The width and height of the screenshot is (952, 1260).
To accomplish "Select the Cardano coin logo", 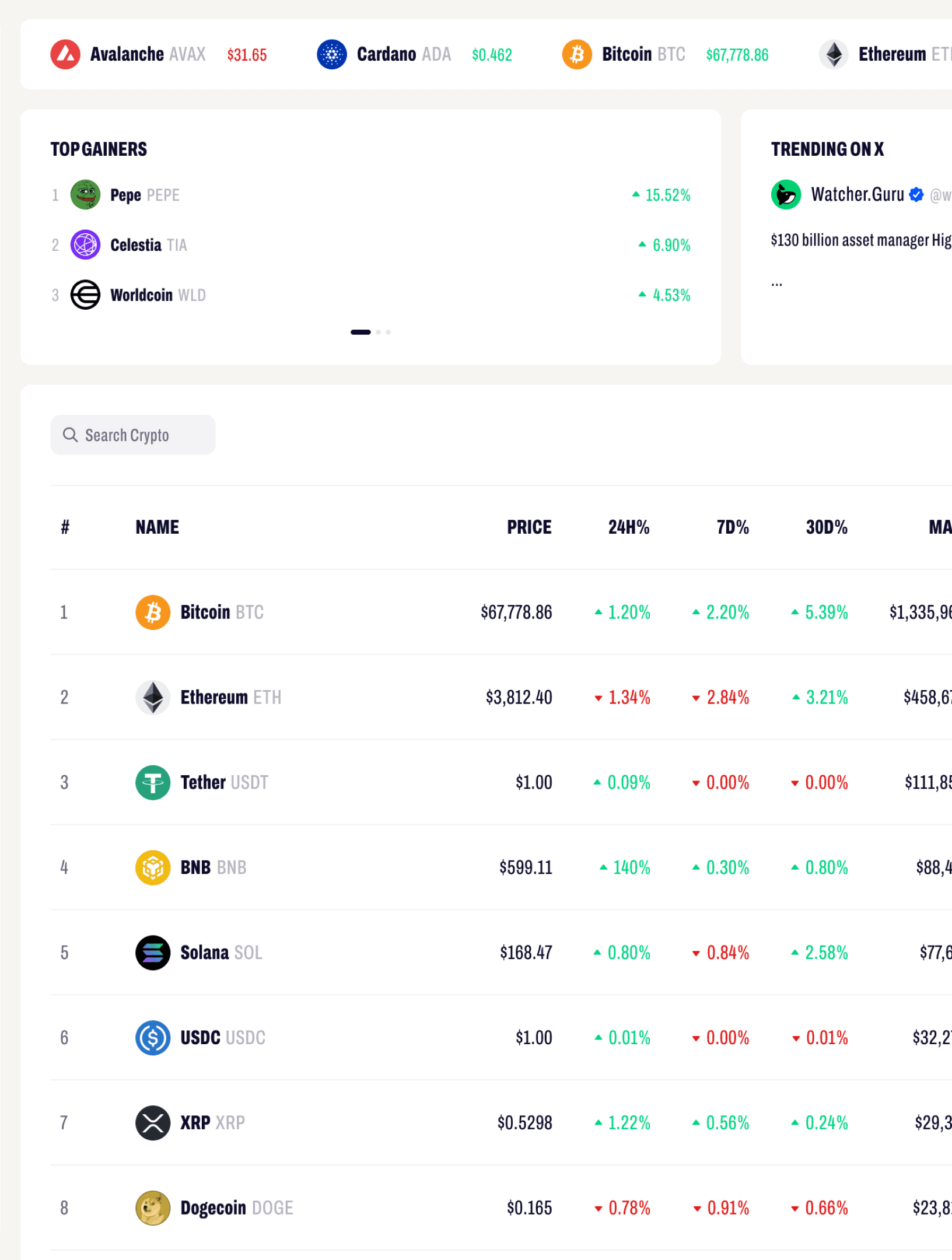I will point(331,54).
